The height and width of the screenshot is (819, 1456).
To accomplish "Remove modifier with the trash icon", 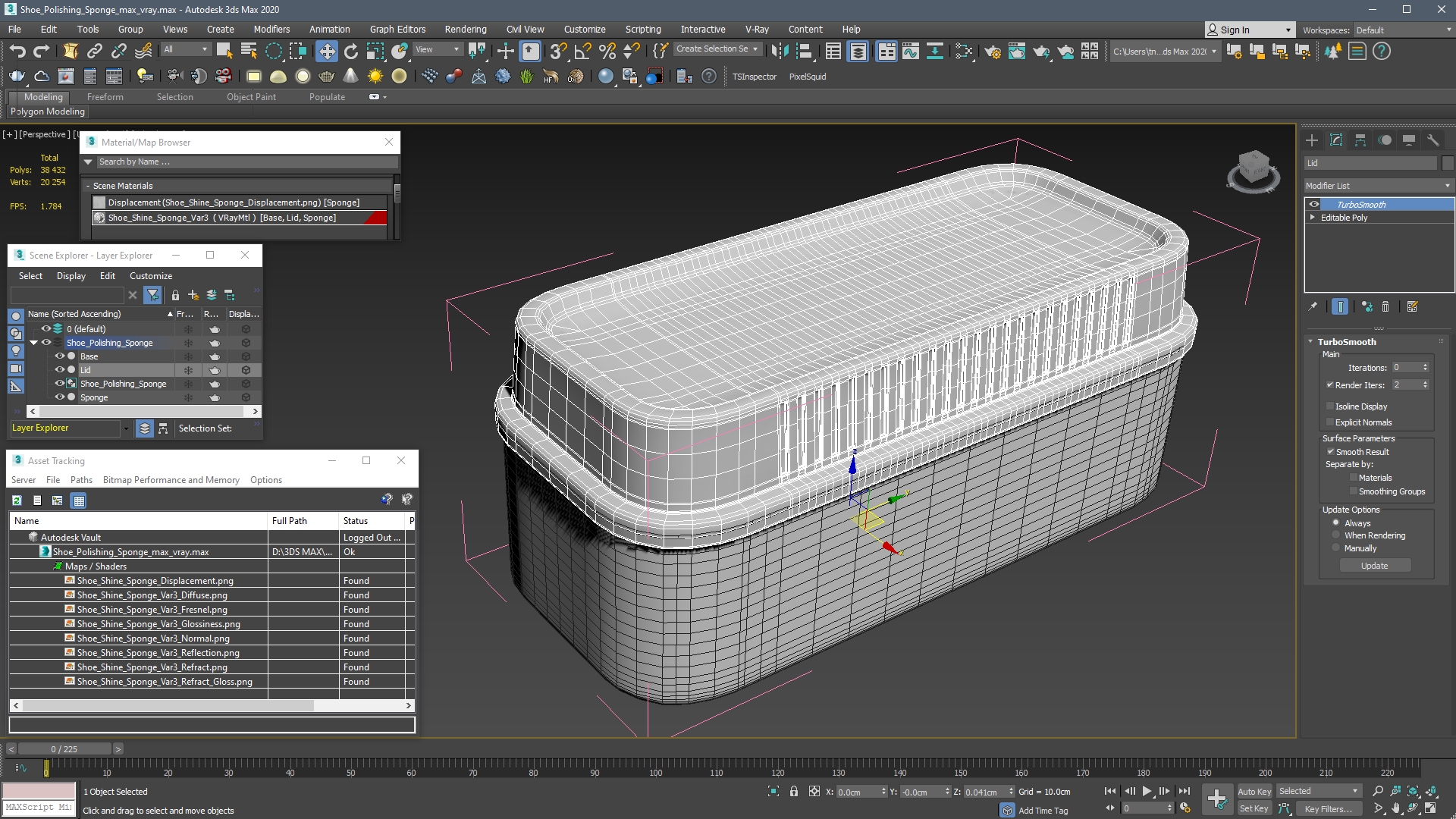I will (x=1385, y=306).
